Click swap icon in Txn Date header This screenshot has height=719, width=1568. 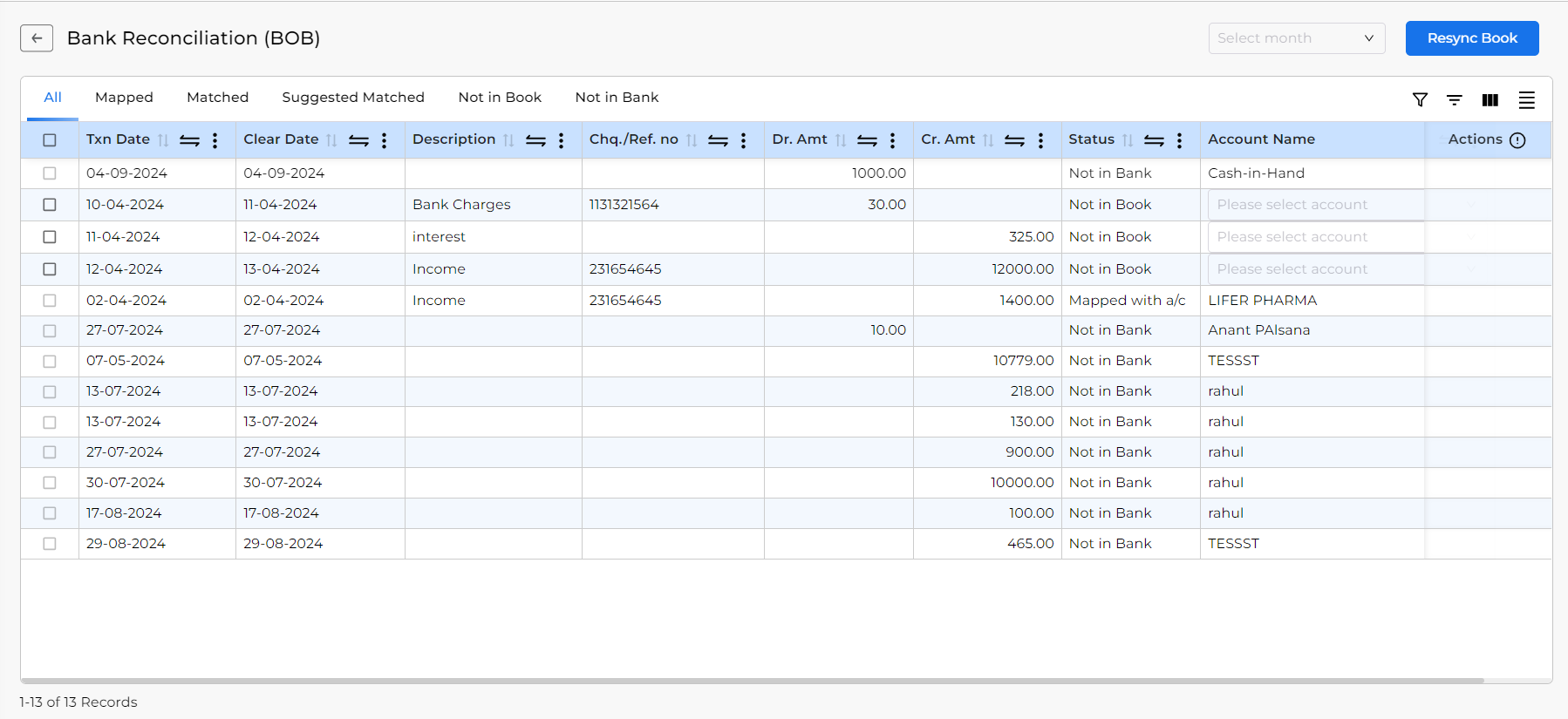coord(189,140)
